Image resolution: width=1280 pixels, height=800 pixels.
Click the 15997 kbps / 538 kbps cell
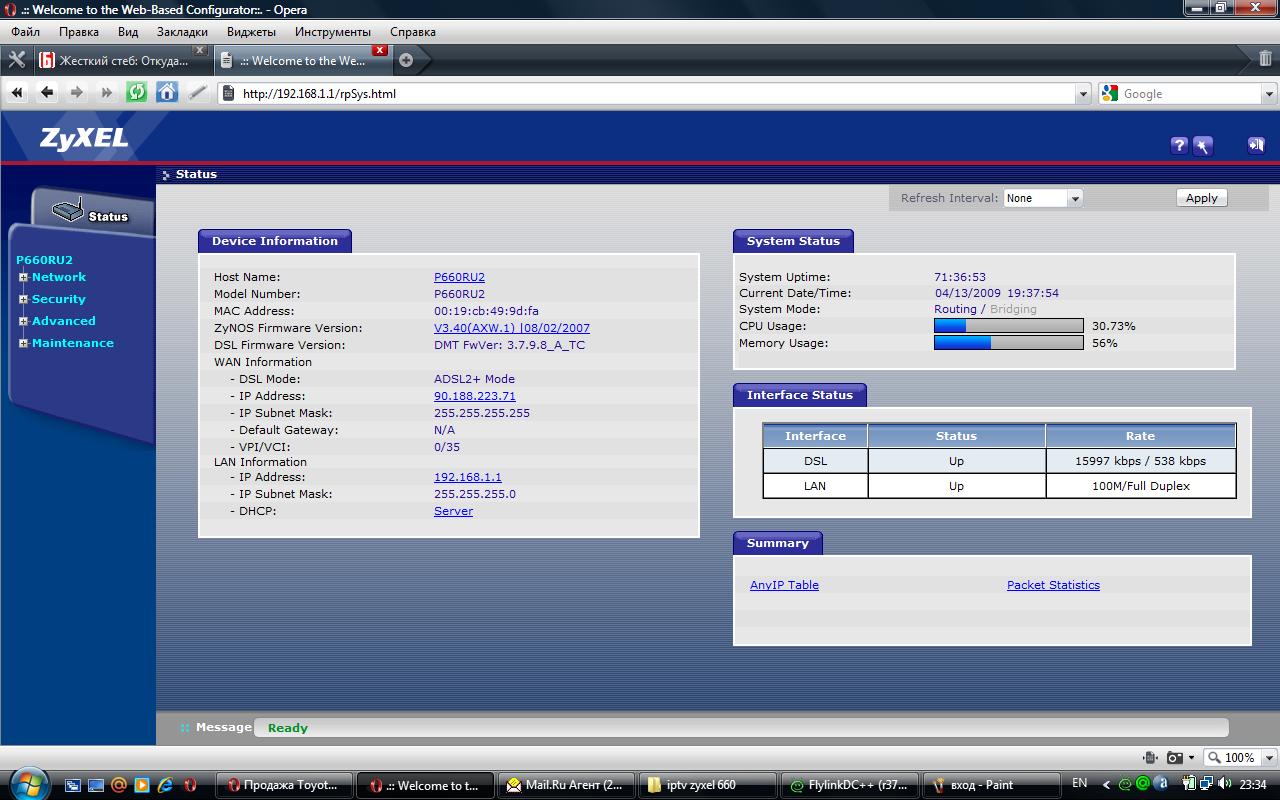1141,461
